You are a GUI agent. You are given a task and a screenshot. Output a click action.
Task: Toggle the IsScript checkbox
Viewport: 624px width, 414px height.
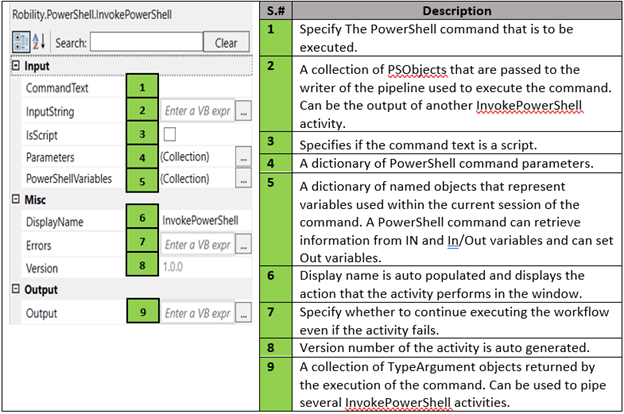click(x=171, y=134)
